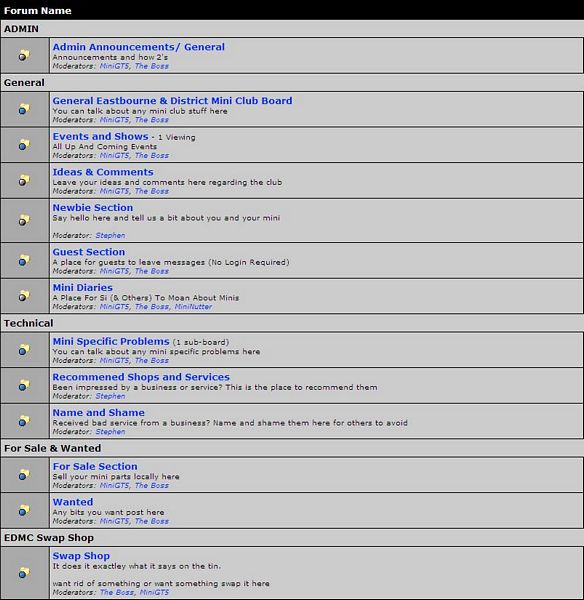
Task: Click the icon beside Name and Shame
Action: [24, 421]
